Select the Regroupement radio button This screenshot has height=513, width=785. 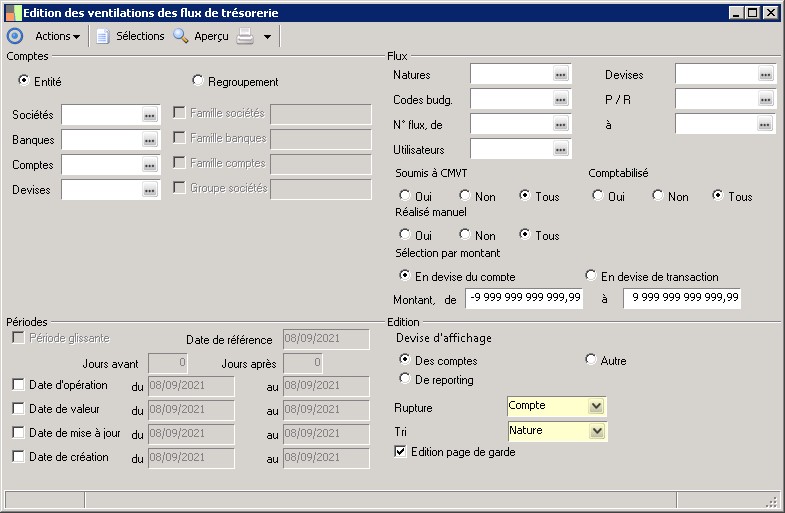[197, 81]
